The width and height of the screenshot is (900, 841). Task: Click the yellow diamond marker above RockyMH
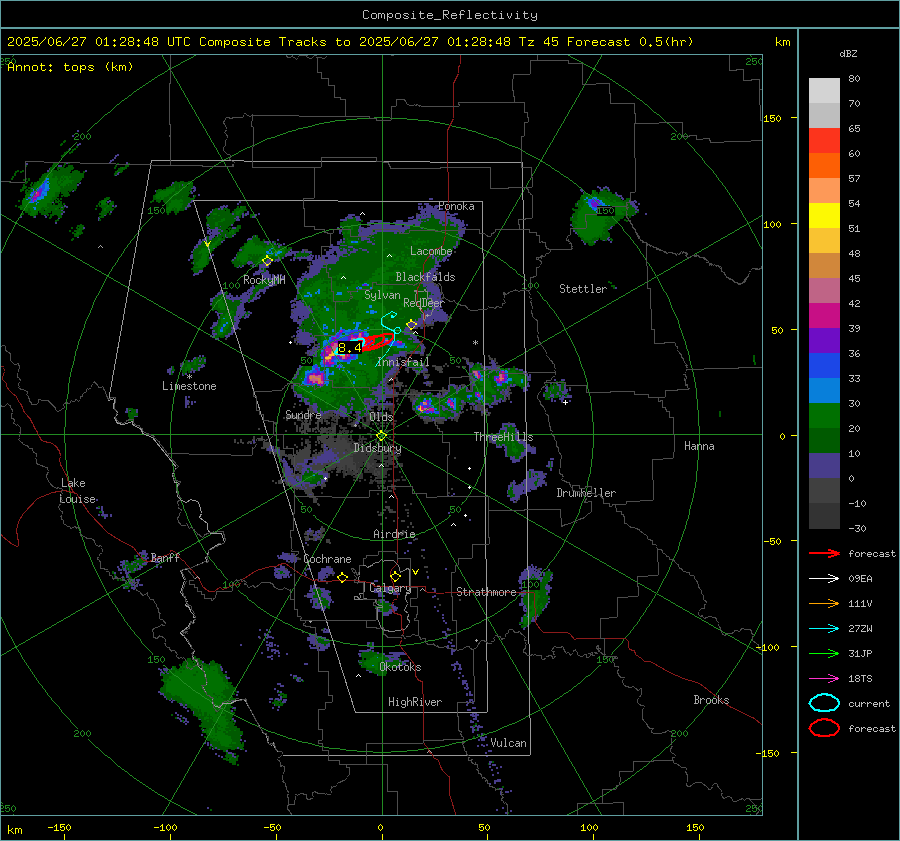(x=267, y=261)
